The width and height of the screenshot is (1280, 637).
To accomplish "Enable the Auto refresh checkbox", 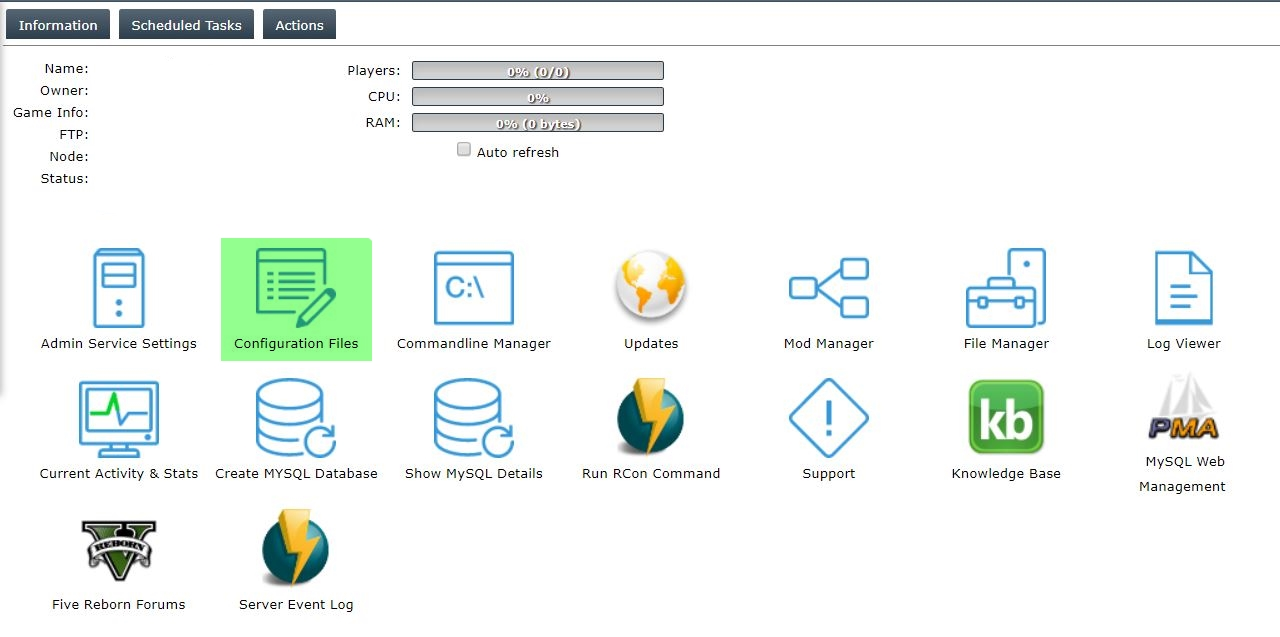I will tap(464, 150).
